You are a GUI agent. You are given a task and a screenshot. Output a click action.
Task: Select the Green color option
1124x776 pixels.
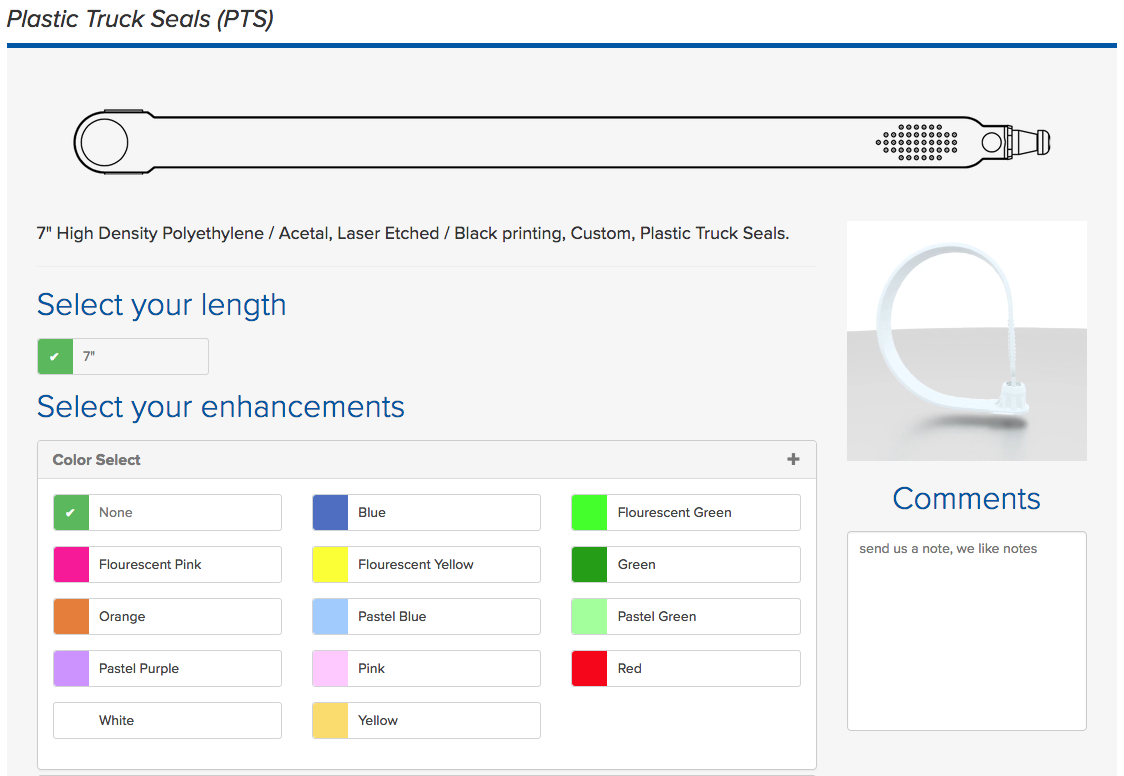click(x=686, y=565)
